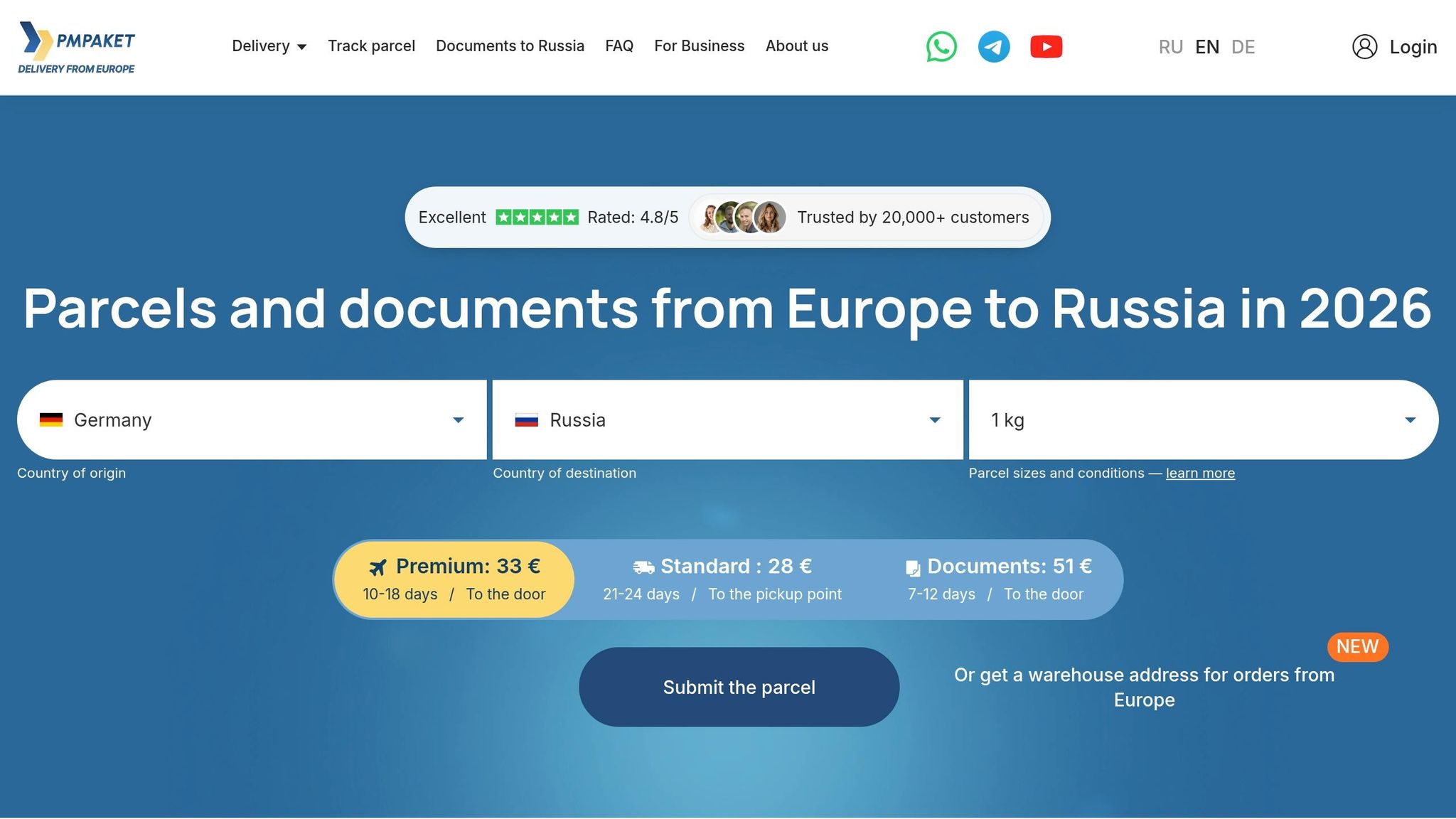Open the About us page

click(797, 46)
